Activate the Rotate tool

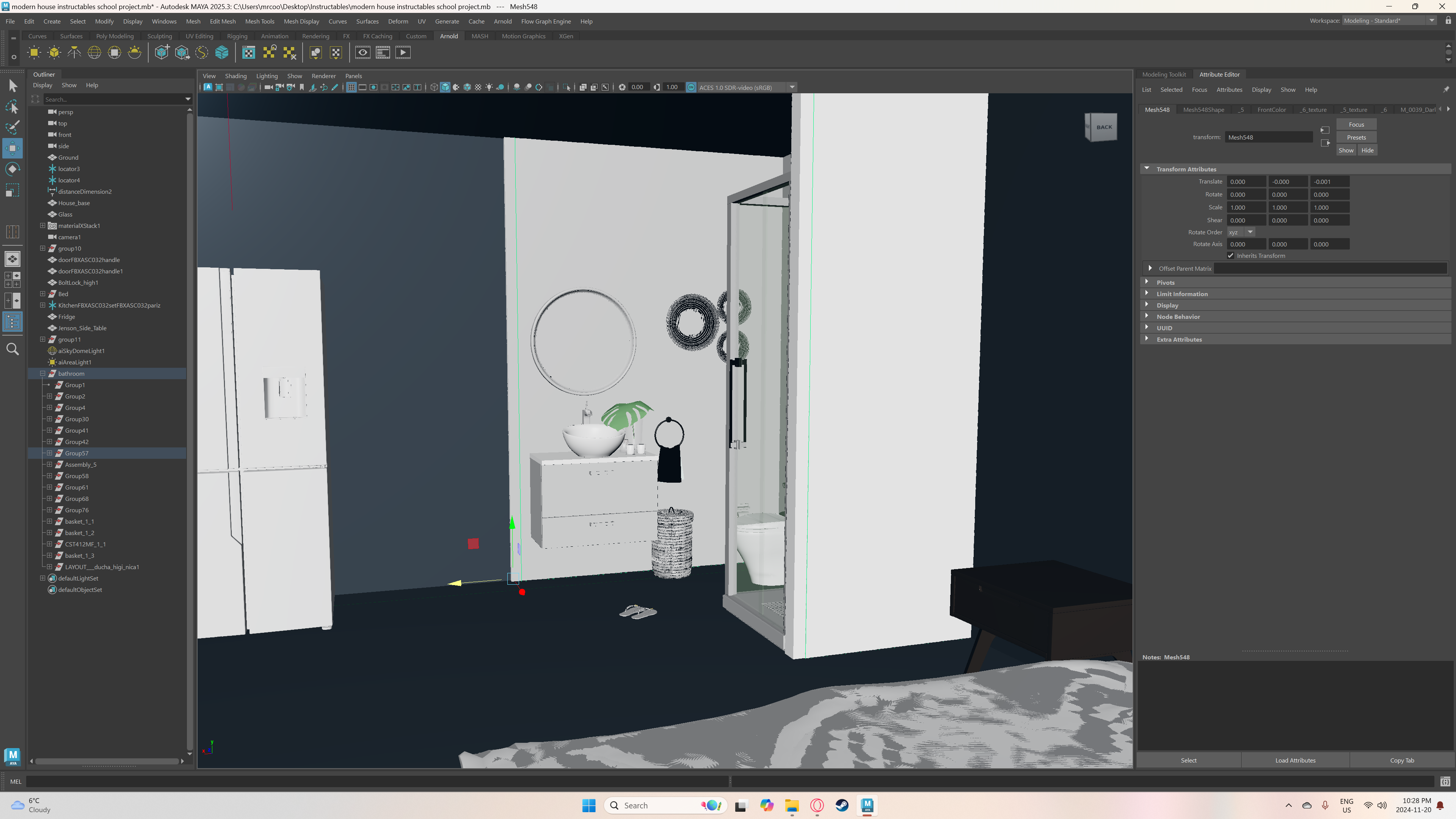(x=13, y=169)
